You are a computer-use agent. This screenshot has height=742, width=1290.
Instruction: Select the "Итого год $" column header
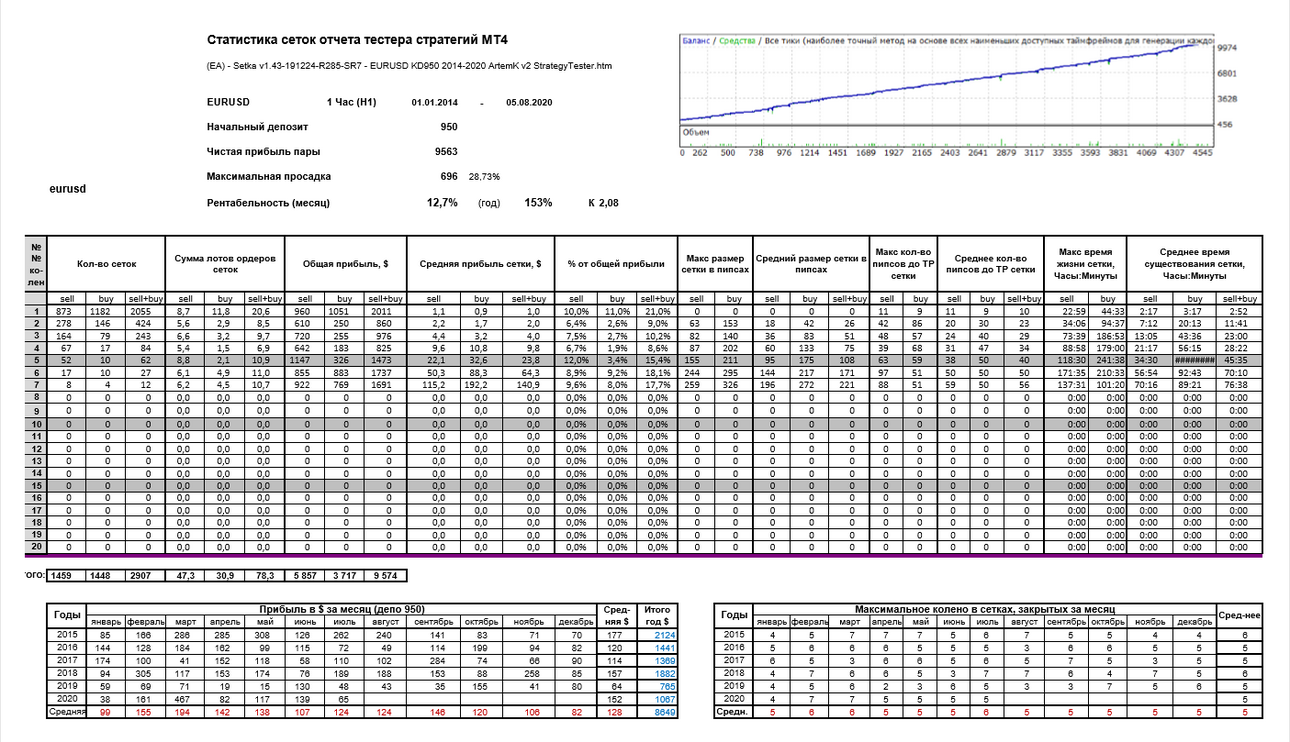pos(659,615)
